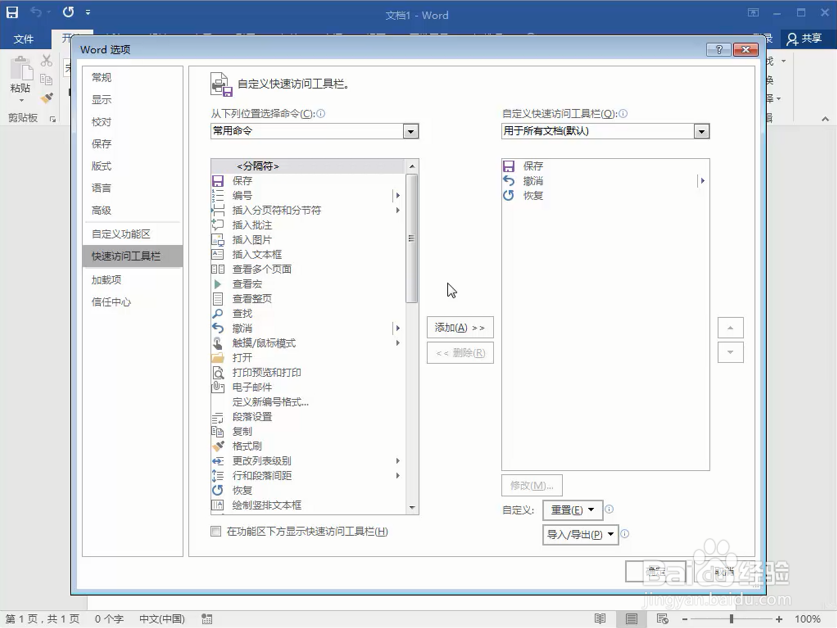This screenshot has width=837, height=628.
Task: Open the 重置 dropdown button
Action: [573, 510]
